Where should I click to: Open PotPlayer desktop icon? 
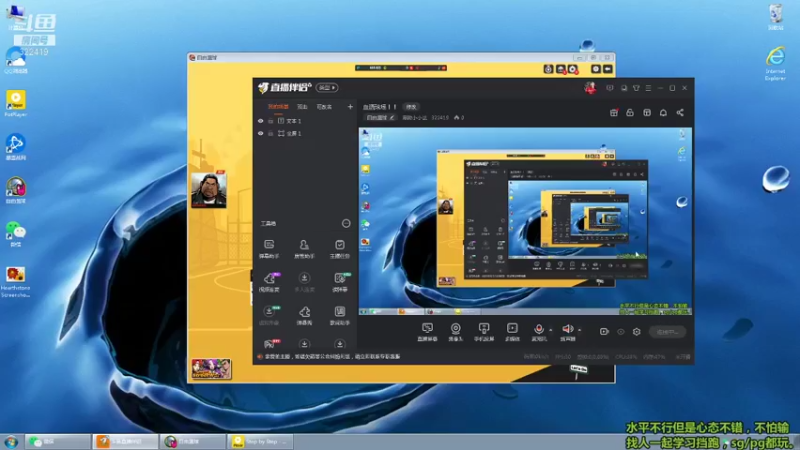(x=16, y=104)
